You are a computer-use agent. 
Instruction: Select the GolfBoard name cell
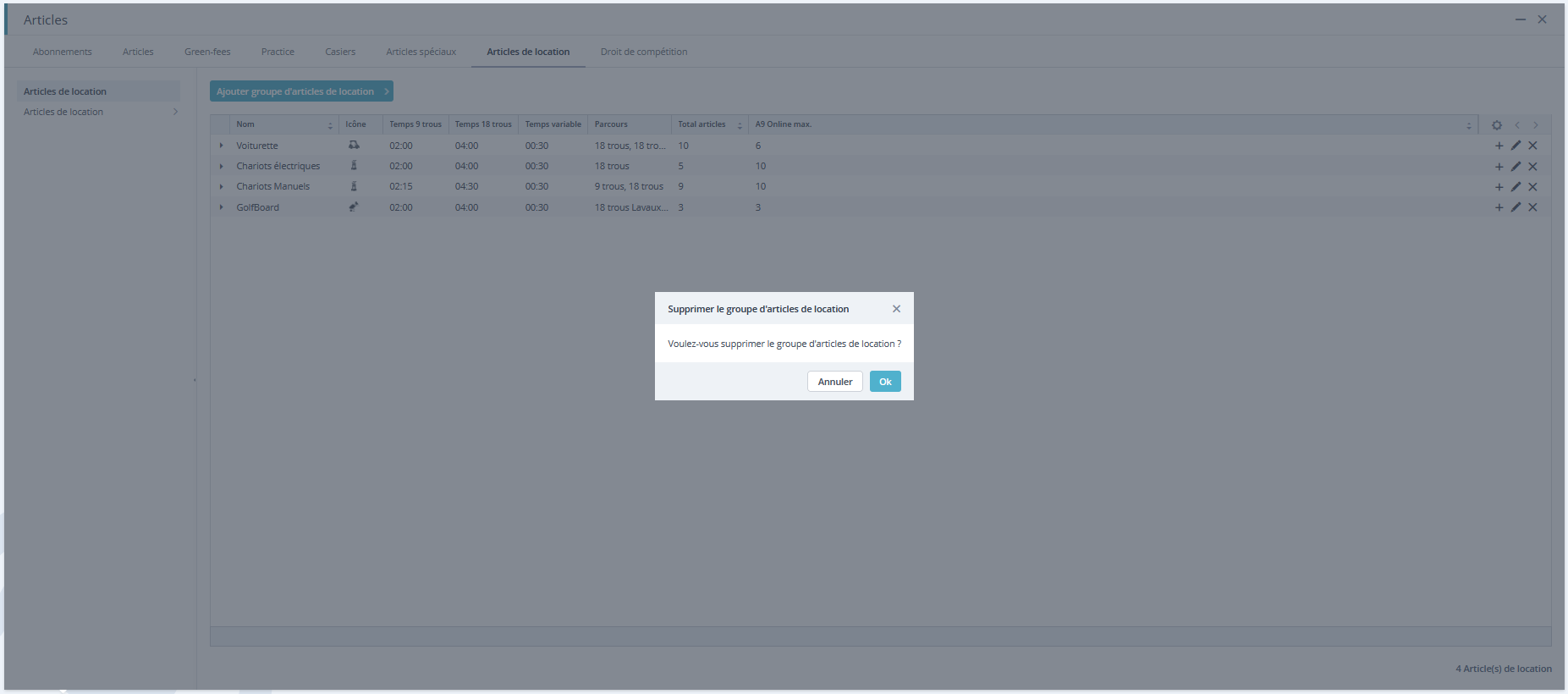click(258, 207)
